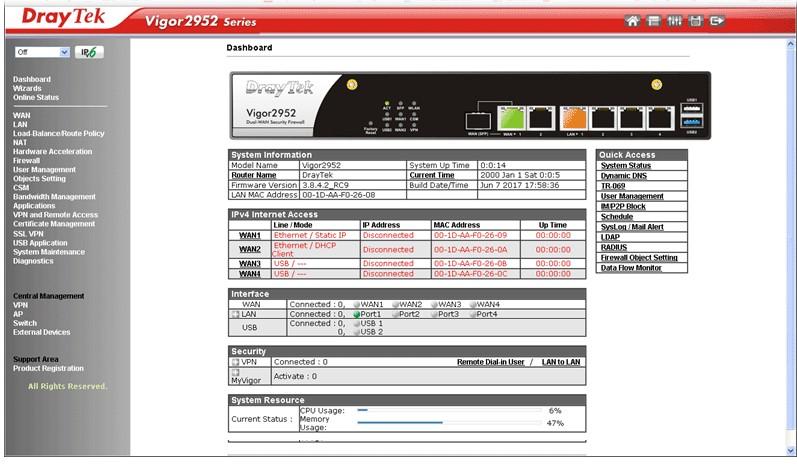
Task: Click the list view icon in header
Action: point(654,21)
